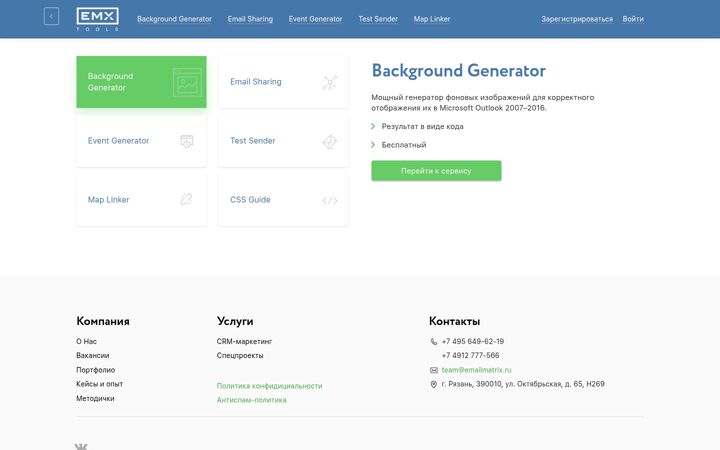
Task: Open the EMX Tools logo home link
Action: point(97,19)
